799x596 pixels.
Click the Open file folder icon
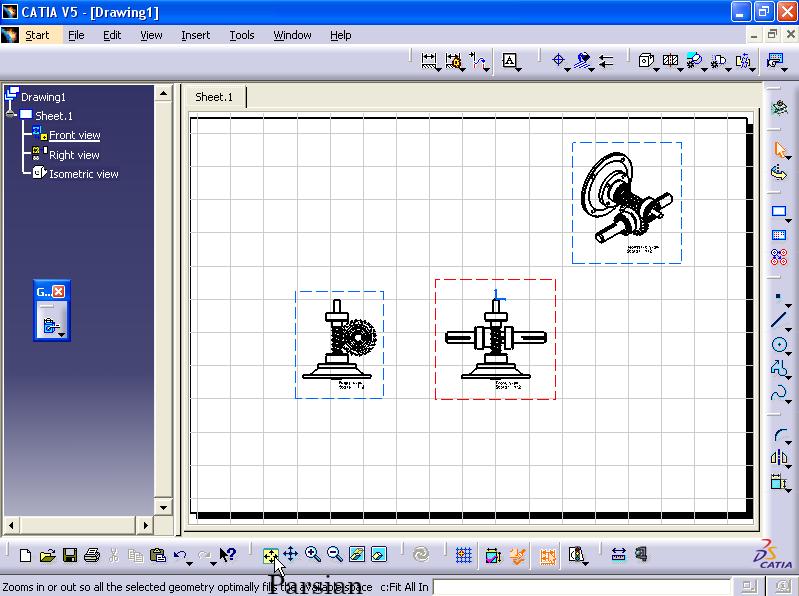47,555
